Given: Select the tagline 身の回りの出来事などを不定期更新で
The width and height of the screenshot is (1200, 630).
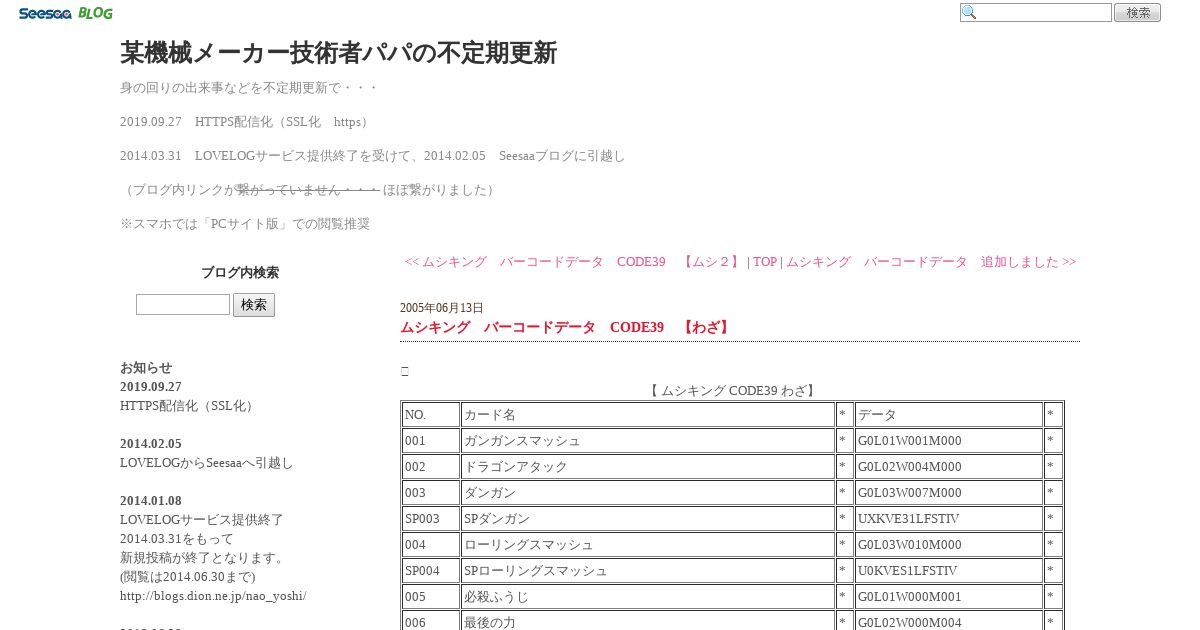Looking at the screenshot, I should [x=249, y=88].
